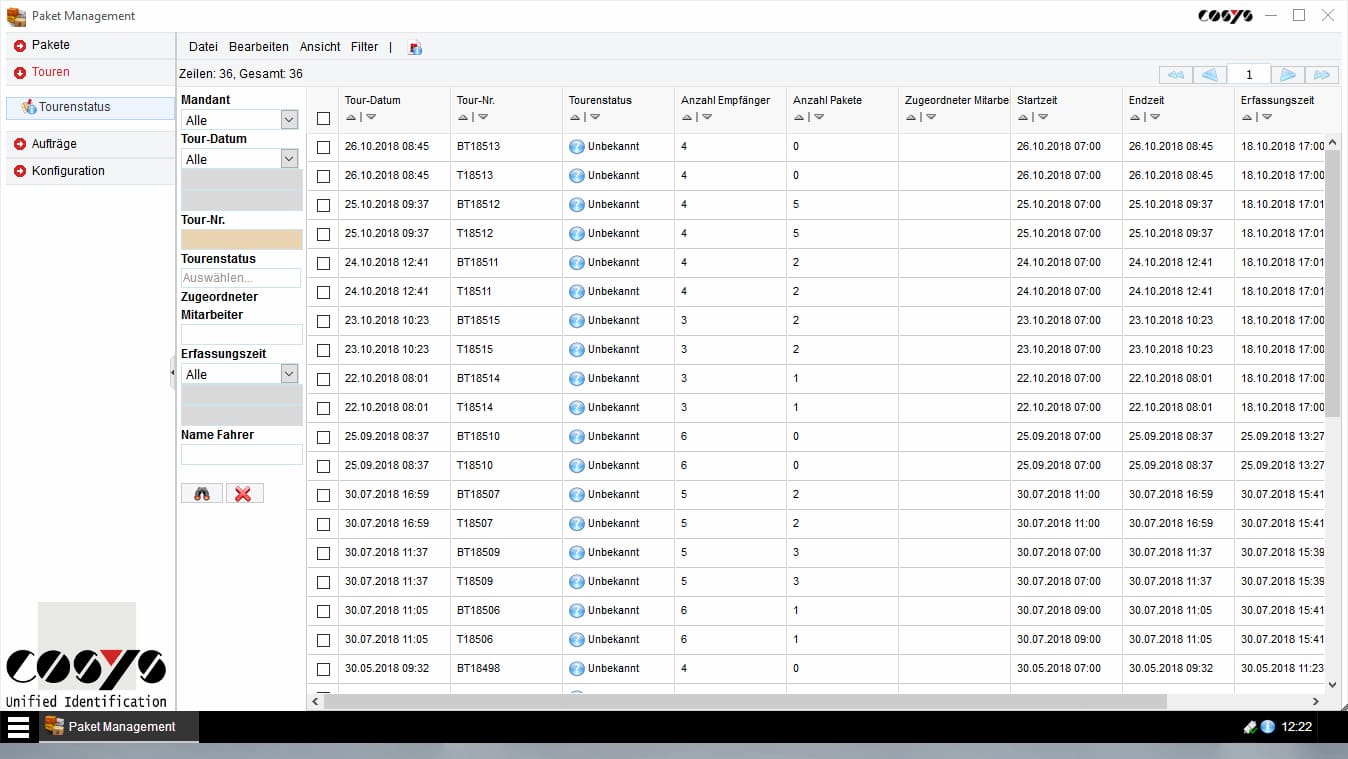Click the export/report icon next to Filter menu
This screenshot has height=759, width=1348.
pyautogui.click(x=415, y=47)
